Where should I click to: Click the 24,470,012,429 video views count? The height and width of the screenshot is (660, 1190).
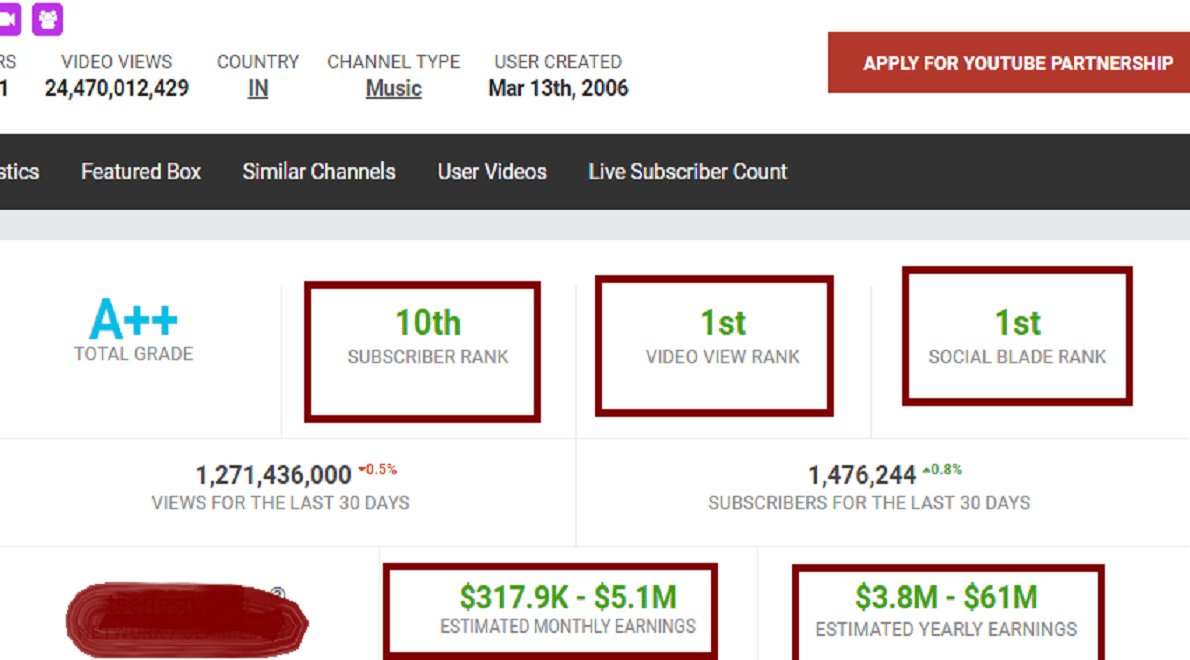pyautogui.click(x=116, y=88)
